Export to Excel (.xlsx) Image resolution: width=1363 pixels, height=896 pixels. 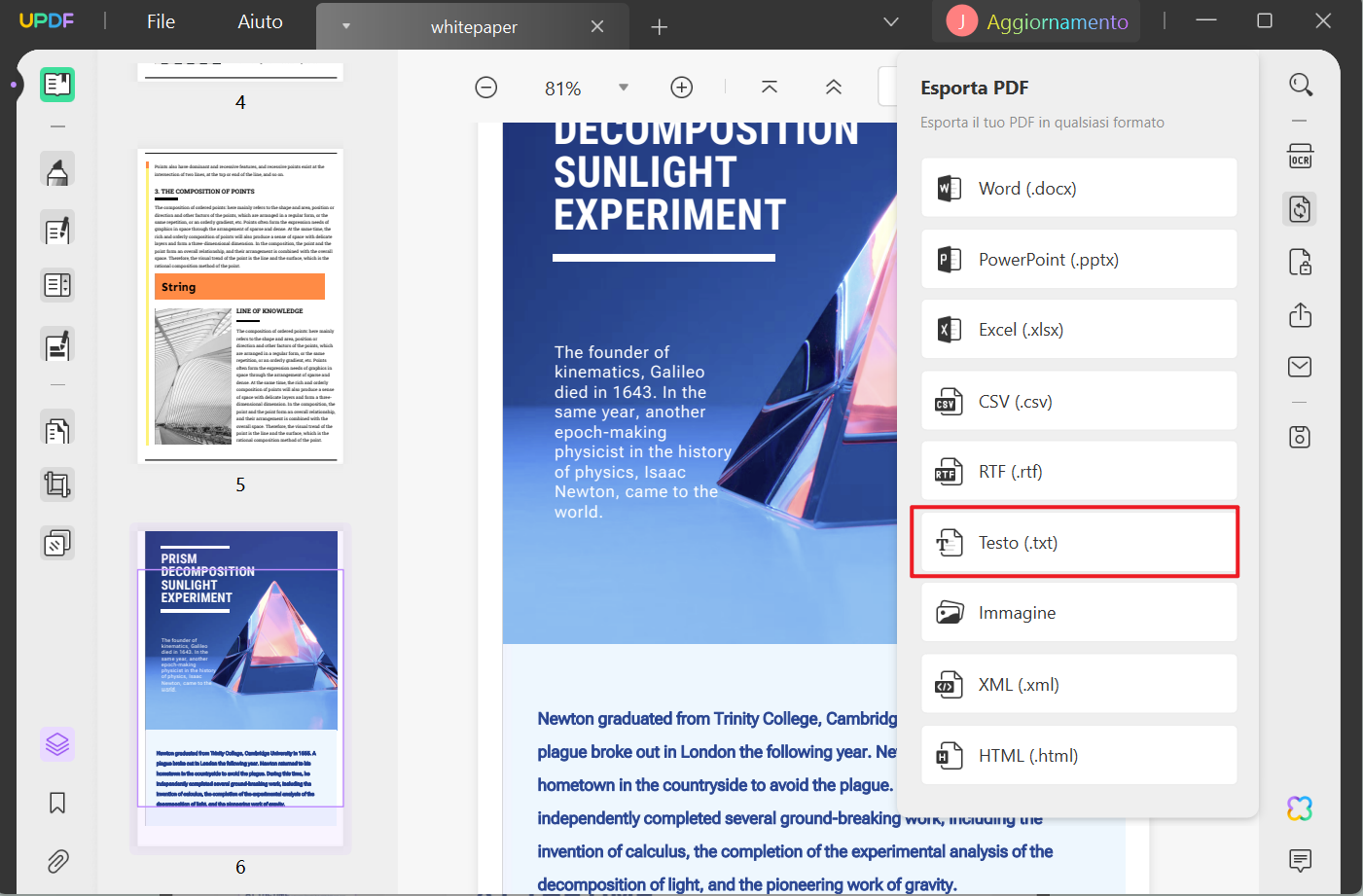(1079, 329)
